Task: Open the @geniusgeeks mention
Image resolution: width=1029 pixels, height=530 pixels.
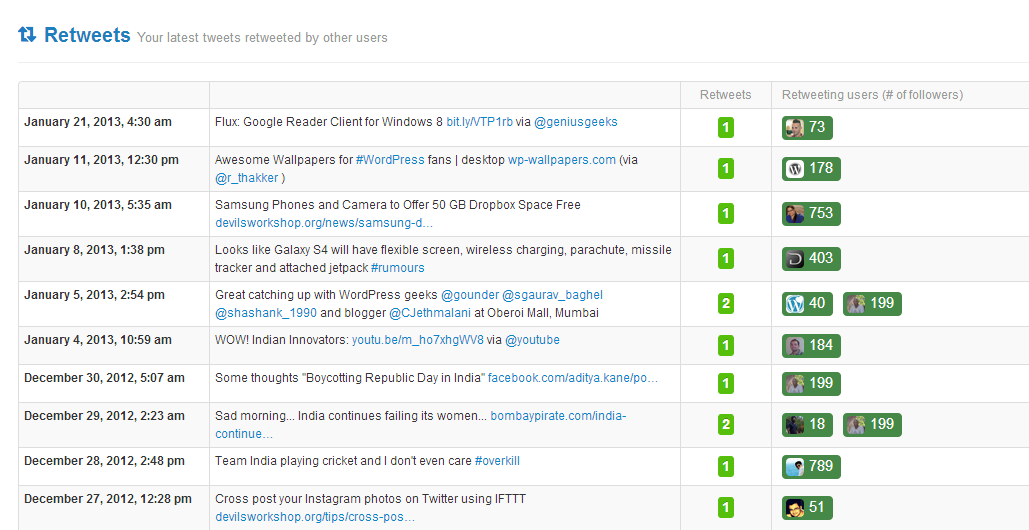Action: point(576,122)
